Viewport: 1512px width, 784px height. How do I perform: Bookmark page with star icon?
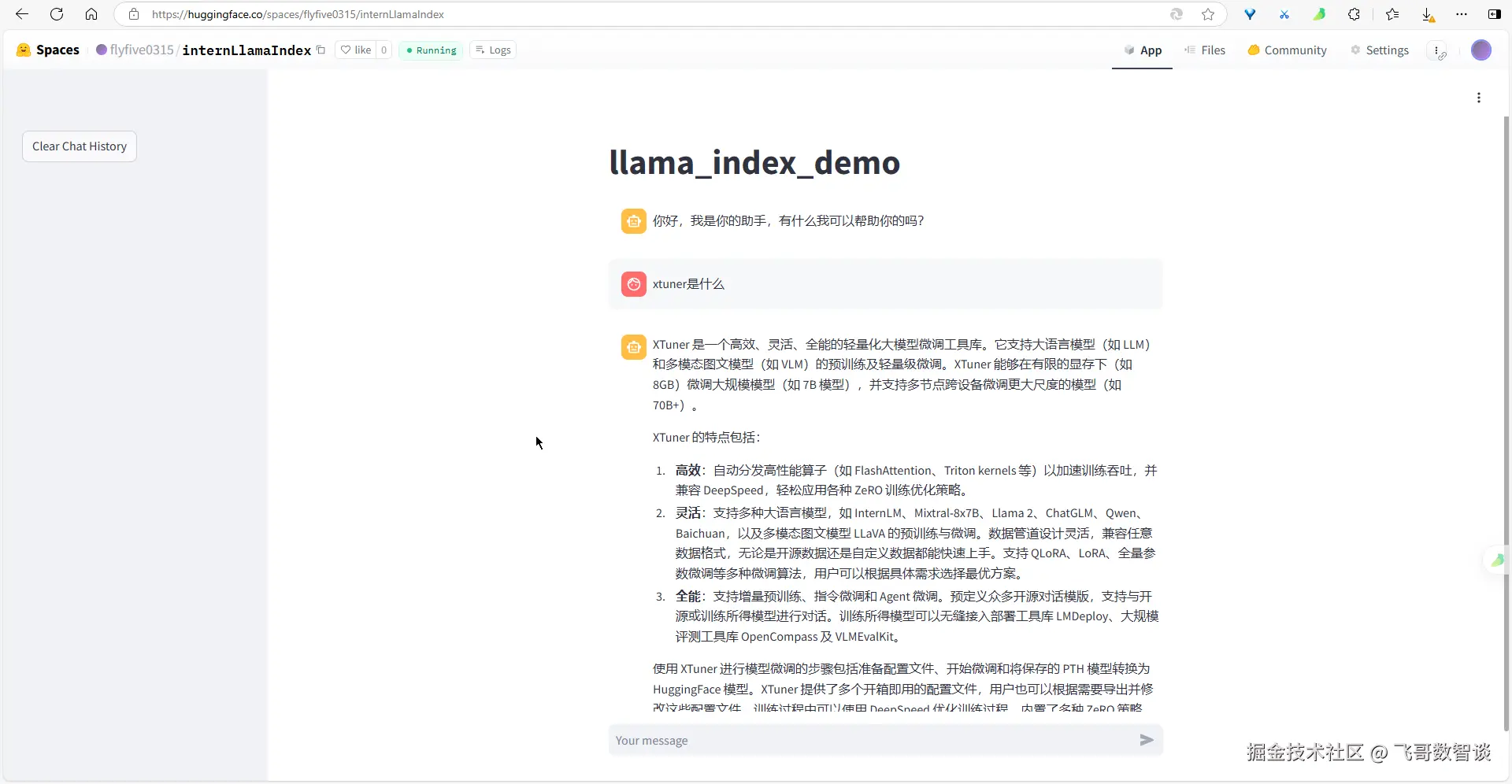click(x=1208, y=14)
